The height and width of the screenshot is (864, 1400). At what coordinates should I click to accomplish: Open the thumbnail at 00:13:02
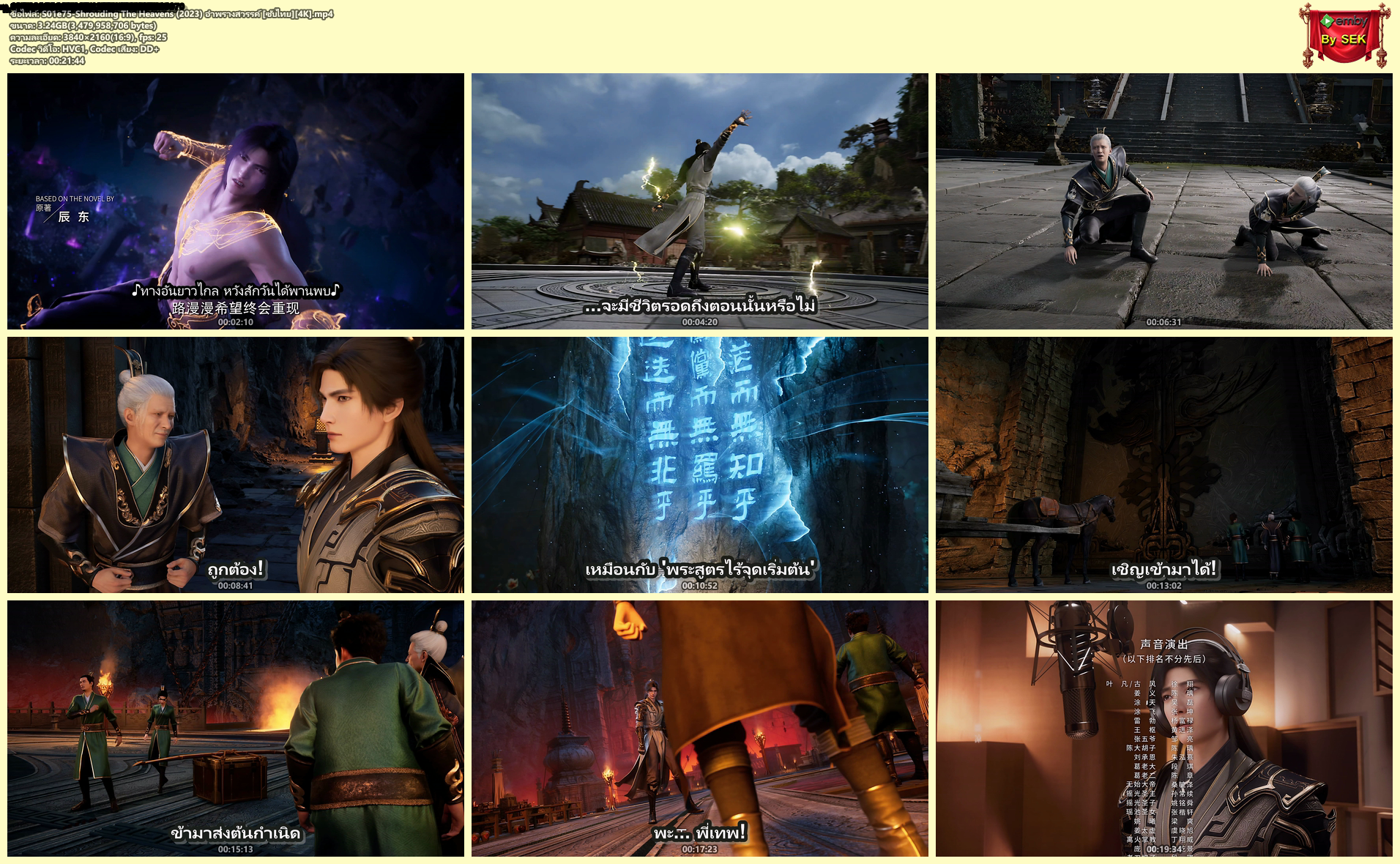pyautogui.click(x=1164, y=465)
